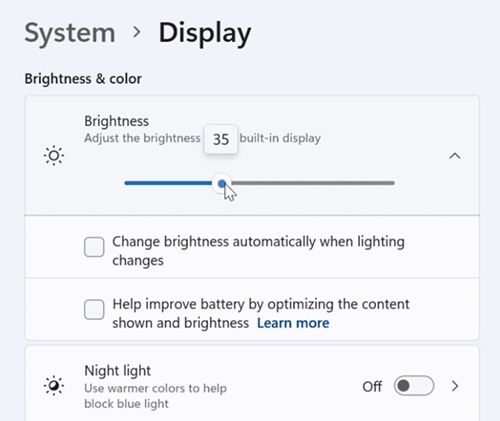The width and height of the screenshot is (500, 421).
Task: Open Night light settings arrow
Action: [455, 386]
